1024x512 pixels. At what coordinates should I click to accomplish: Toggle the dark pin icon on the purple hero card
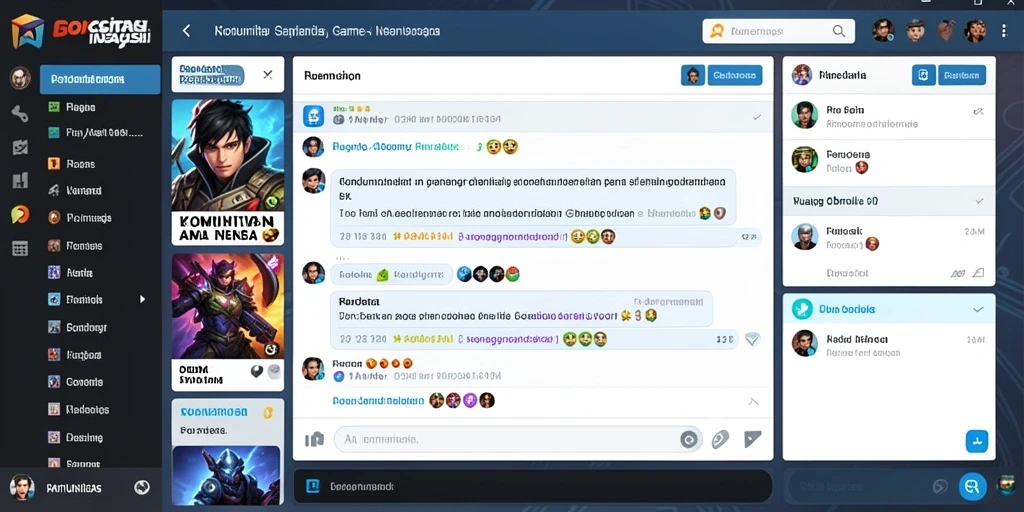point(257,371)
